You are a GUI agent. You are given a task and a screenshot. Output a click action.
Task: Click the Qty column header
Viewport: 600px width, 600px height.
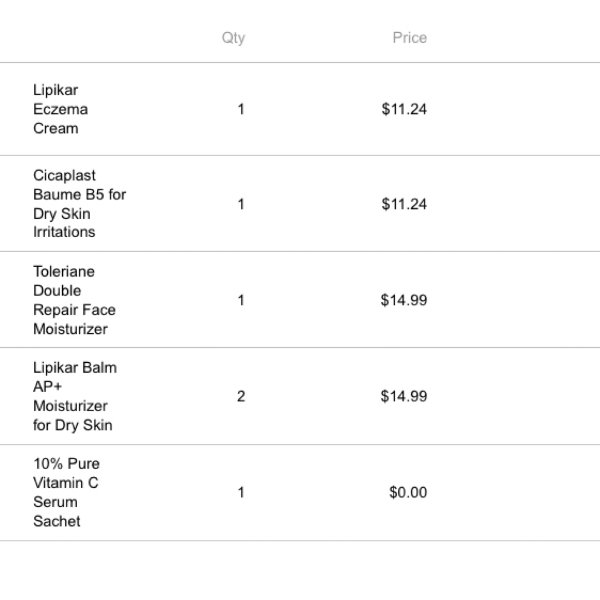coord(233,38)
